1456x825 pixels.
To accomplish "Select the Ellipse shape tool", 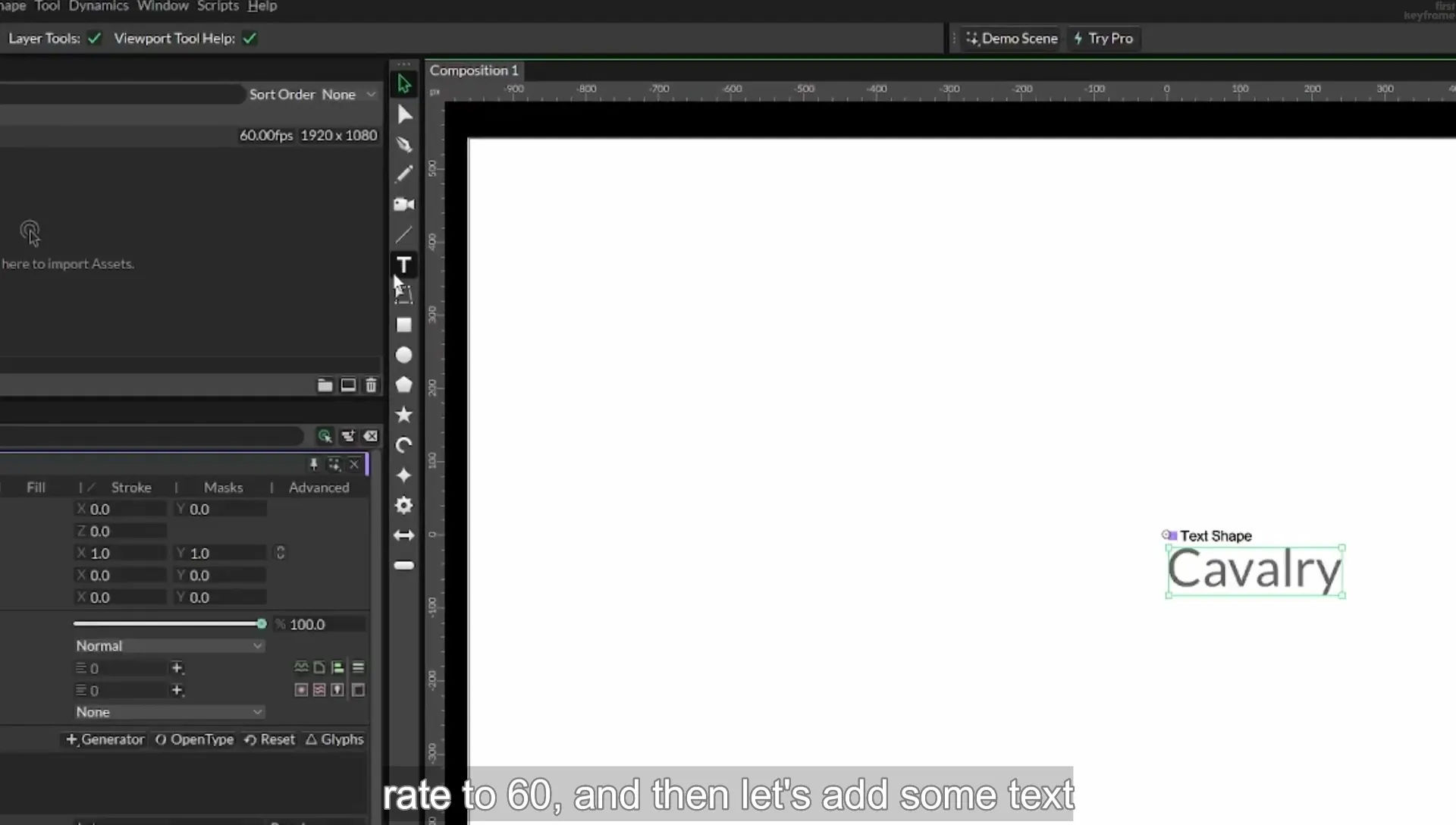I will 404,355.
